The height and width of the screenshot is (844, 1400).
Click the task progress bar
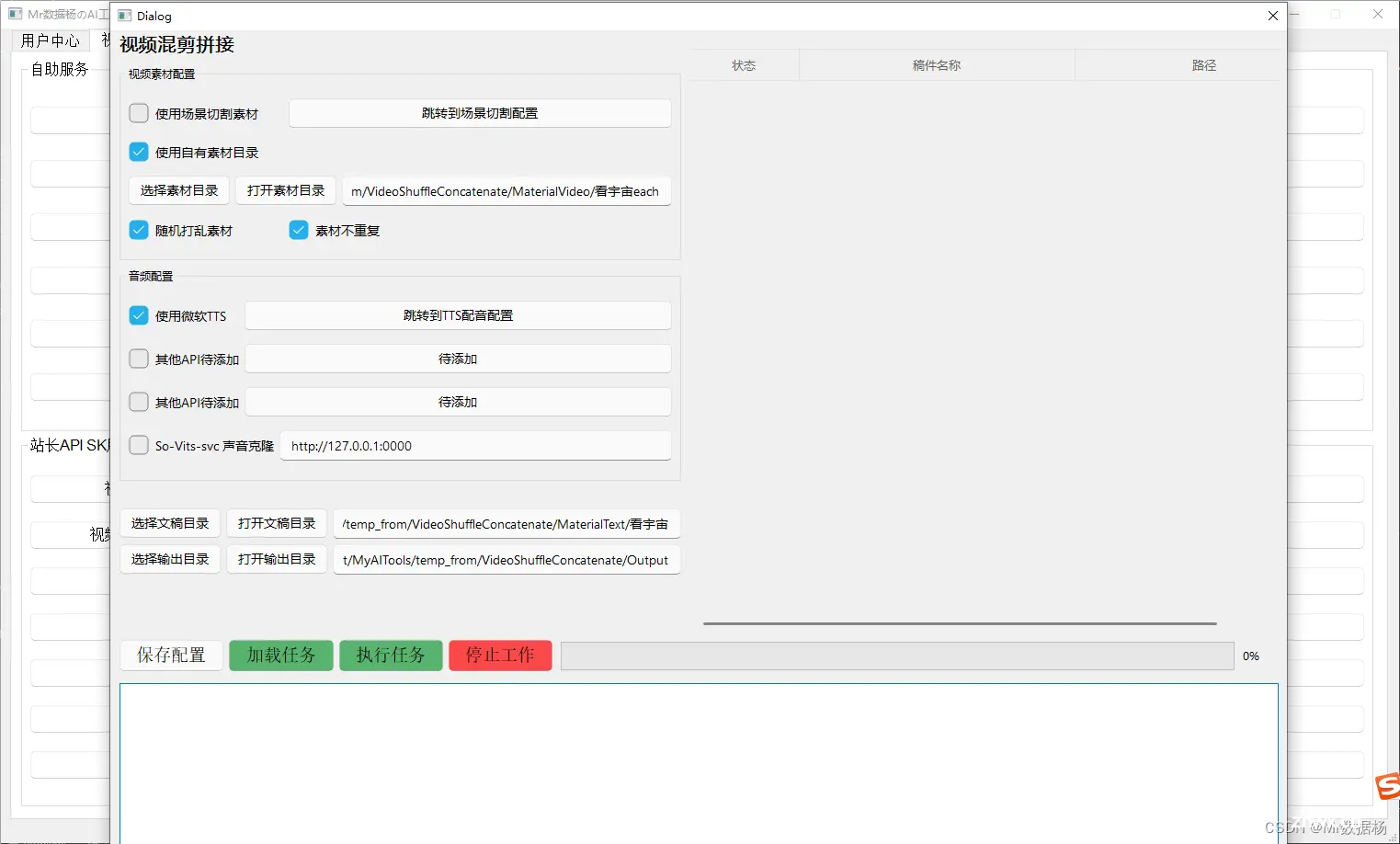897,656
